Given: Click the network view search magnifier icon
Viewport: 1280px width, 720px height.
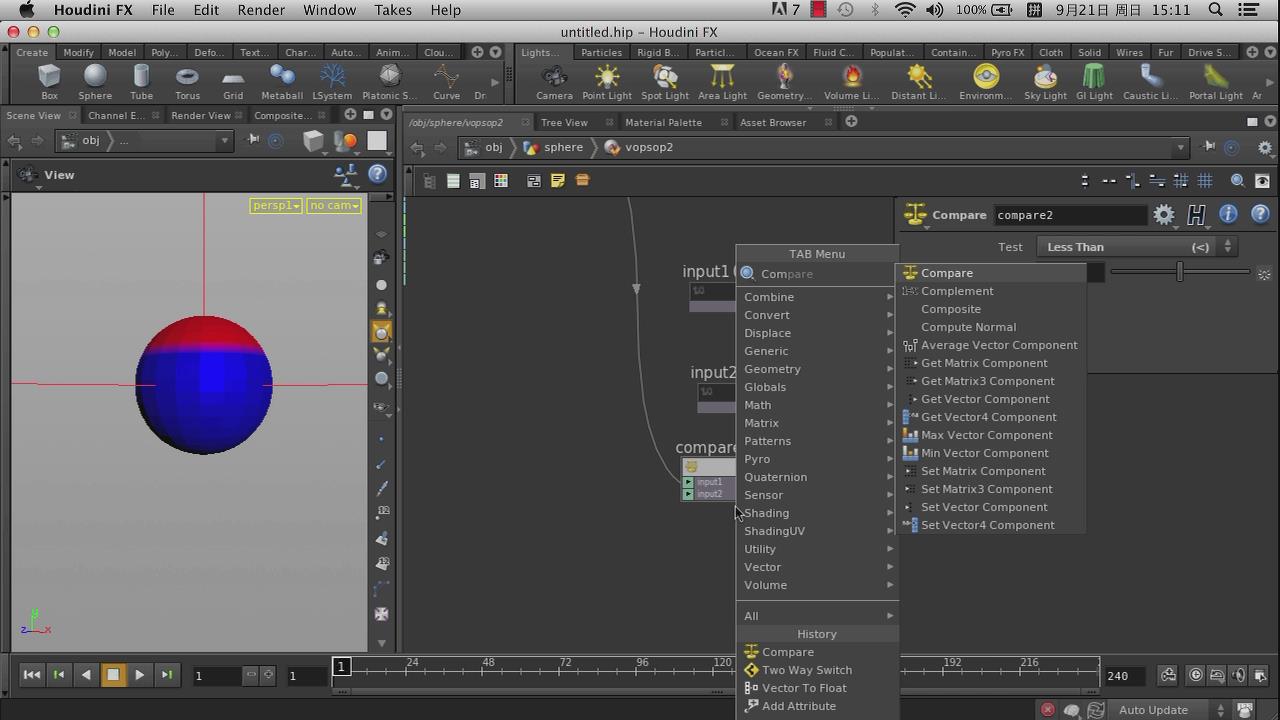Looking at the screenshot, I should [x=1237, y=181].
